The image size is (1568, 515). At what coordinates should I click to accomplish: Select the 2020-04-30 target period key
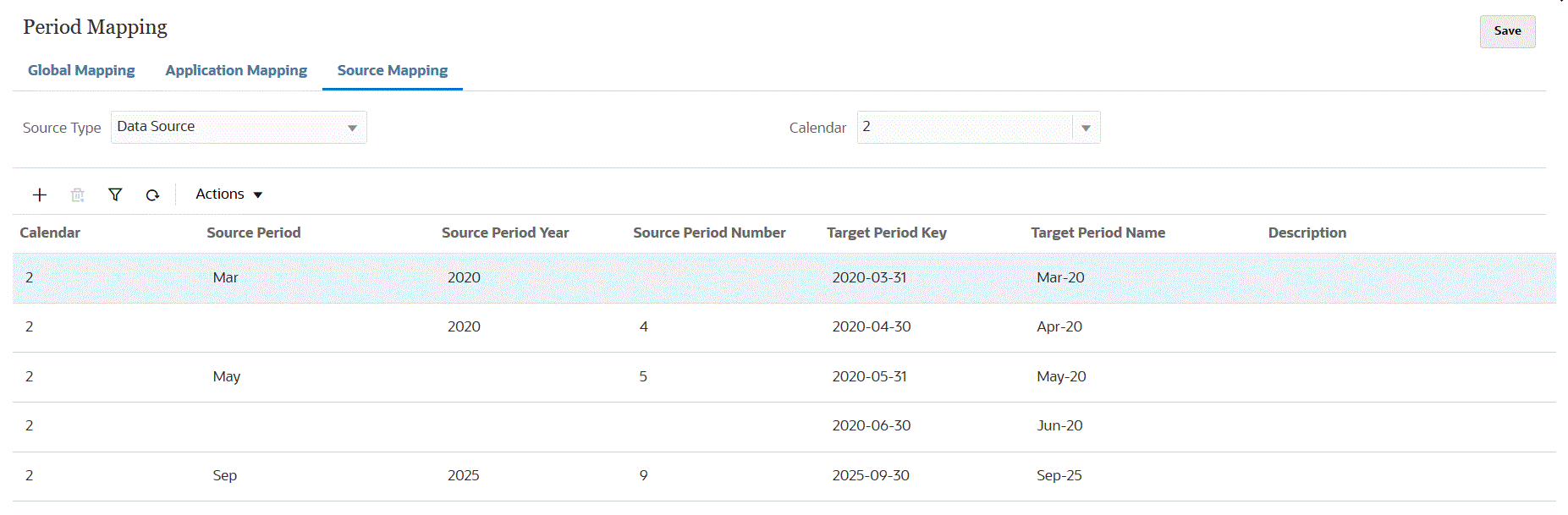[x=872, y=326]
